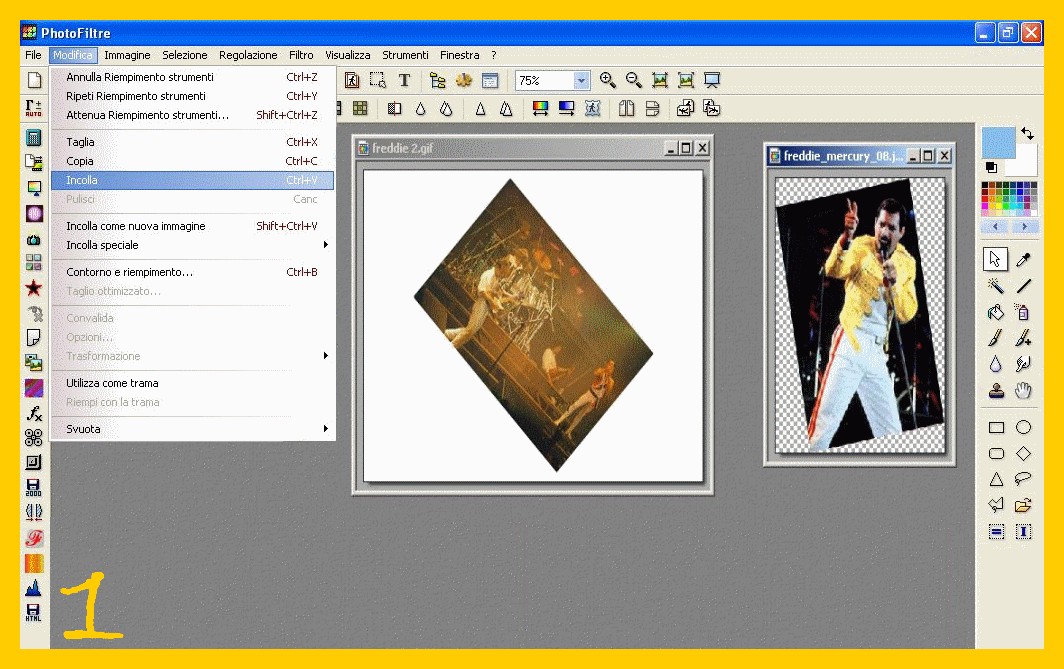Click the Zoom Out magnifier icon
The height and width of the screenshot is (669, 1064).
pos(634,80)
